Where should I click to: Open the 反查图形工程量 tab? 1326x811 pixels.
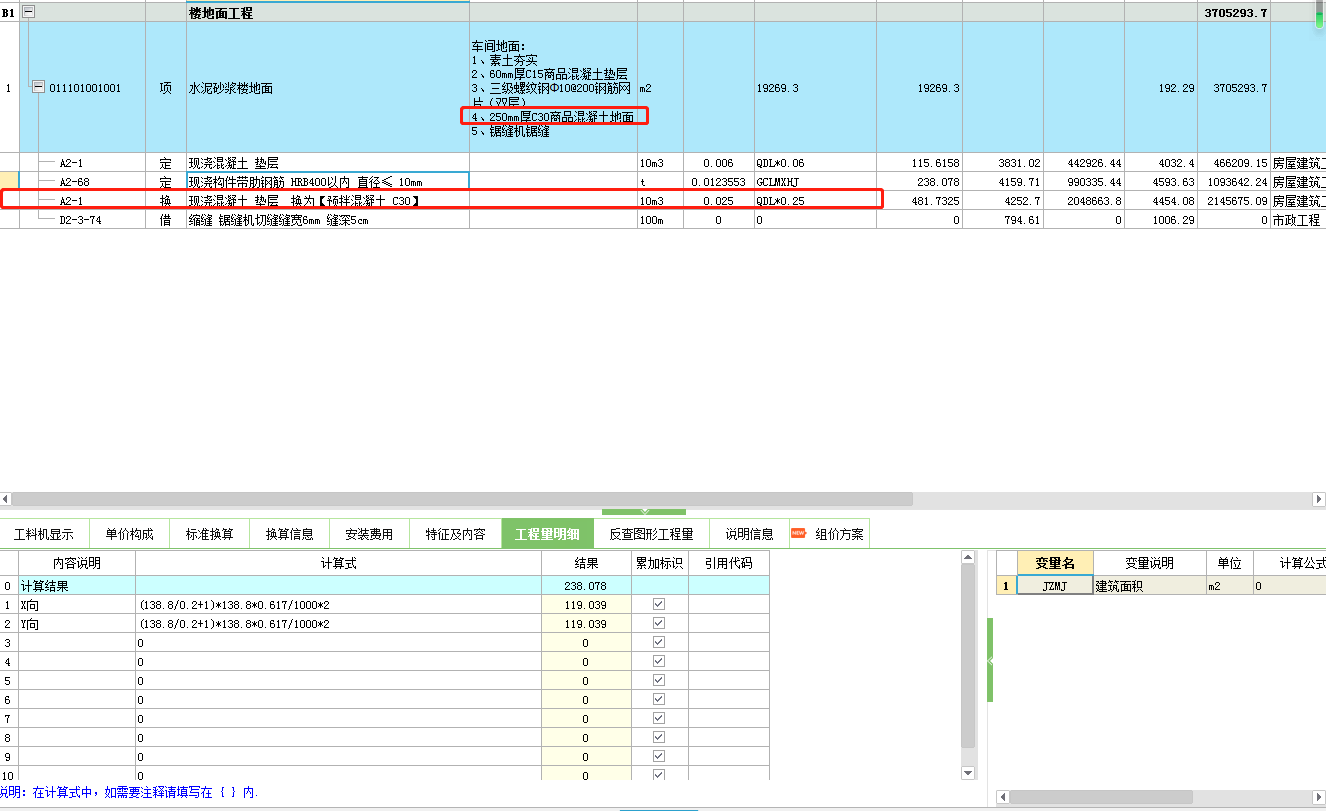pyautogui.click(x=651, y=534)
